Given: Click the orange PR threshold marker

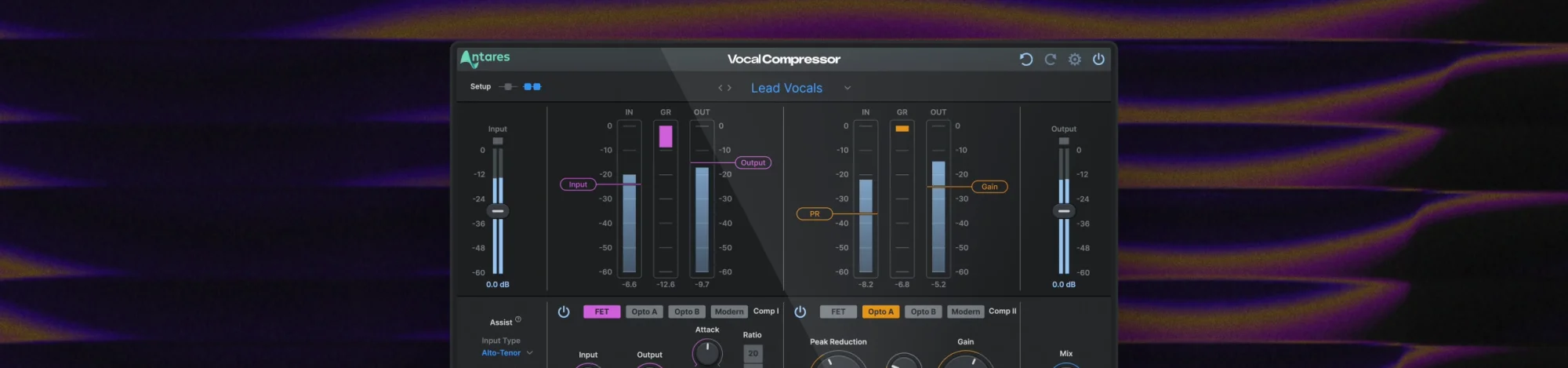Looking at the screenshot, I should [815, 213].
